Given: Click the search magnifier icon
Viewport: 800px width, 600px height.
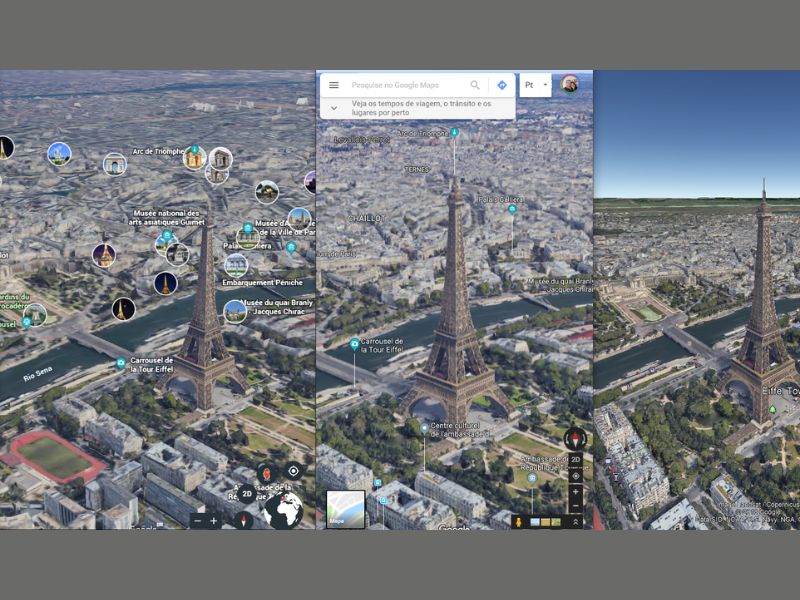Looking at the screenshot, I should [475, 85].
